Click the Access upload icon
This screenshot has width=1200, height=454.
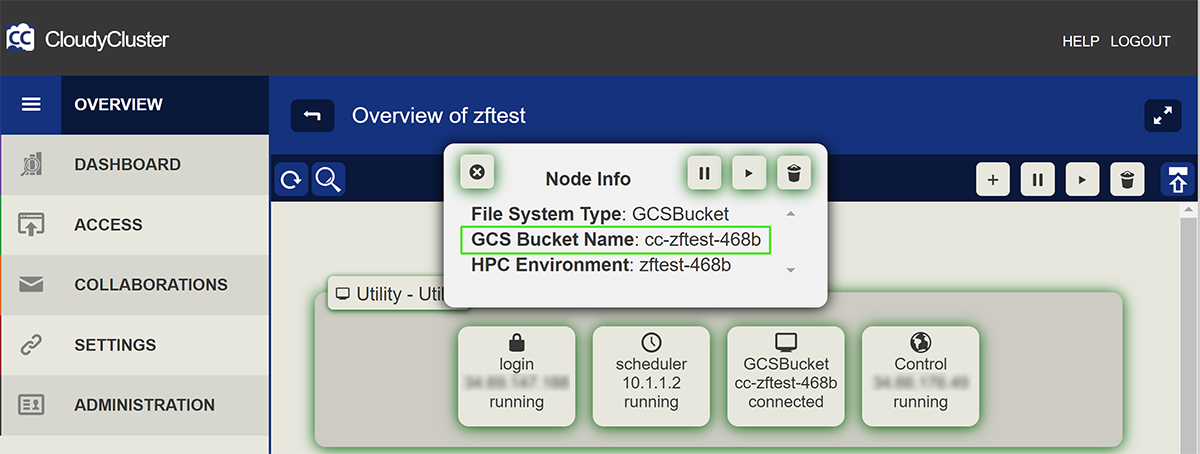[31, 225]
